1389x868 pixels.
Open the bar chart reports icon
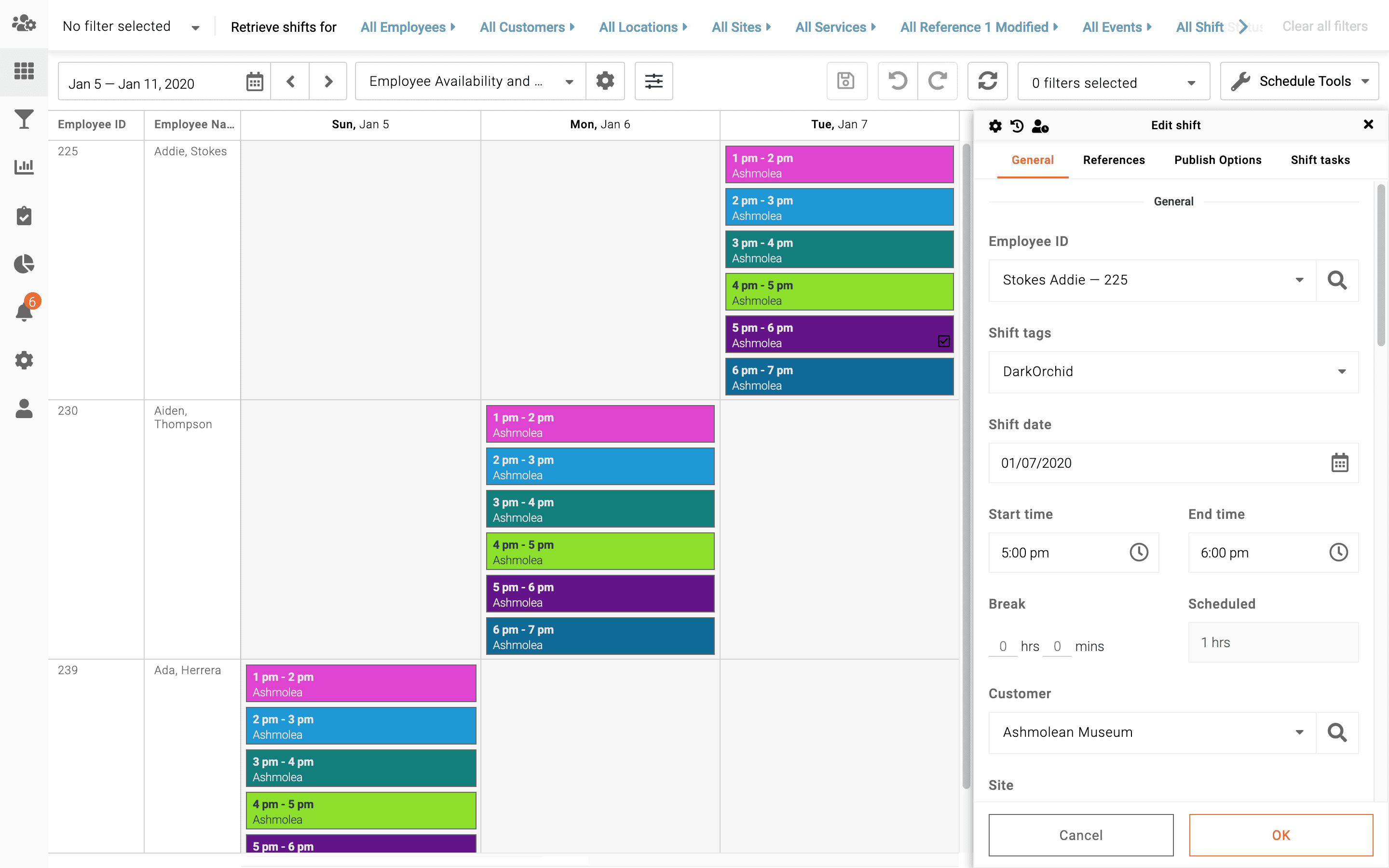pyautogui.click(x=24, y=167)
